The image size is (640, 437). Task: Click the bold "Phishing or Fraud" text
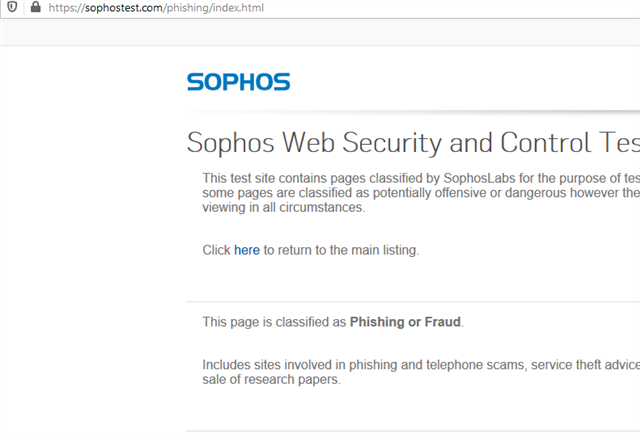click(405, 322)
